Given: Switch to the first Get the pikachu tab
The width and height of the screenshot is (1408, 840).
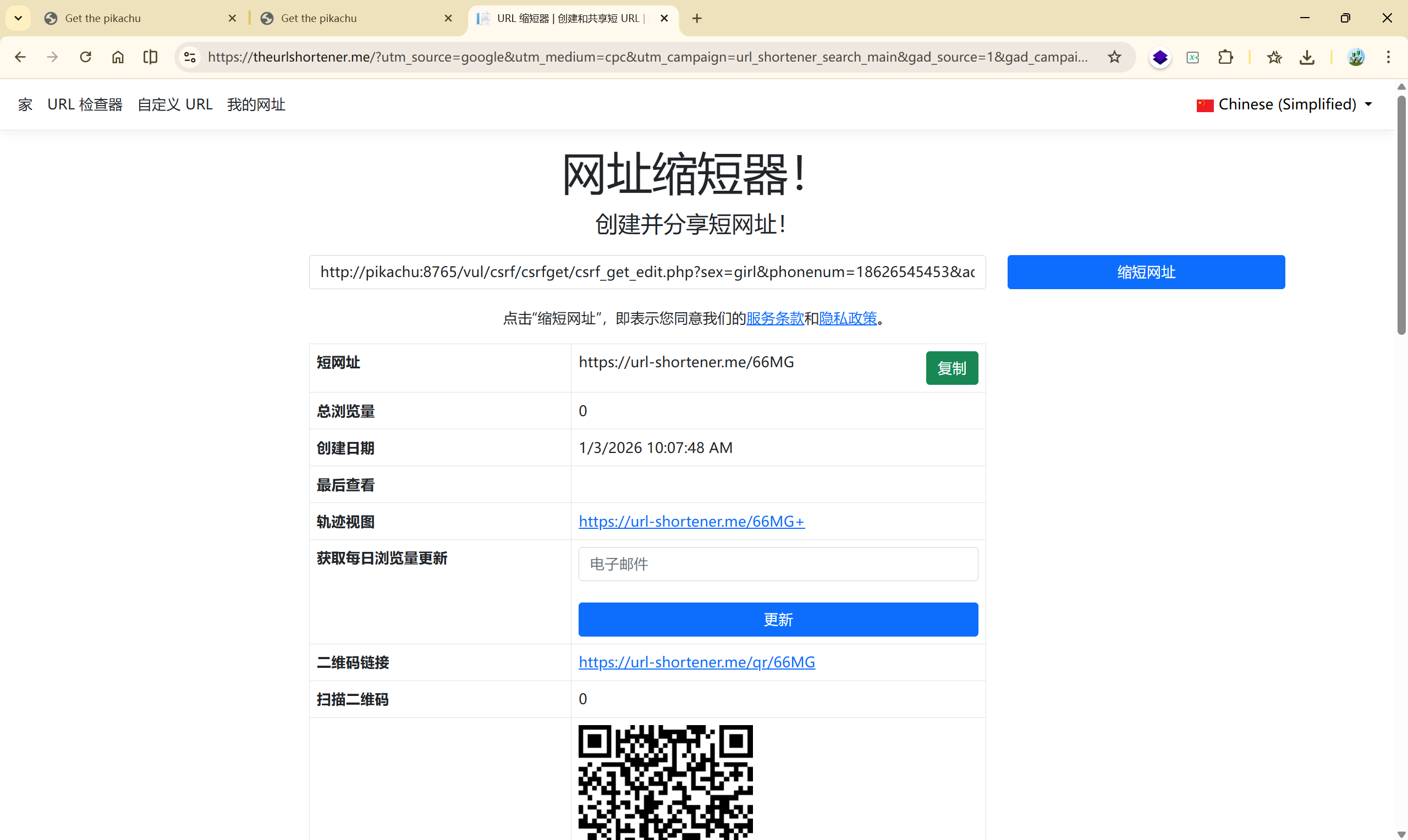Looking at the screenshot, I should [x=136, y=18].
